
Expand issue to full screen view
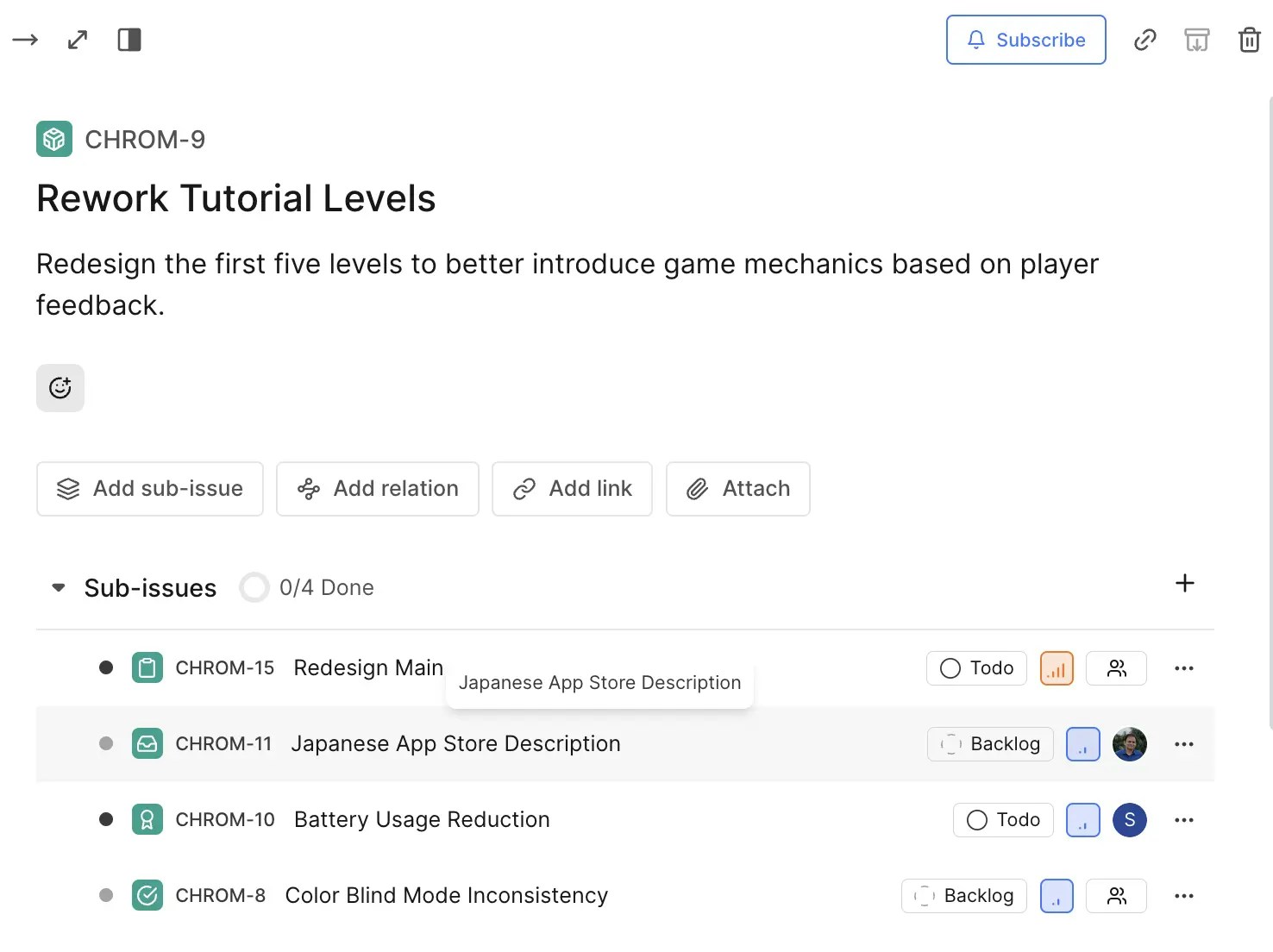tap(78, 40)
